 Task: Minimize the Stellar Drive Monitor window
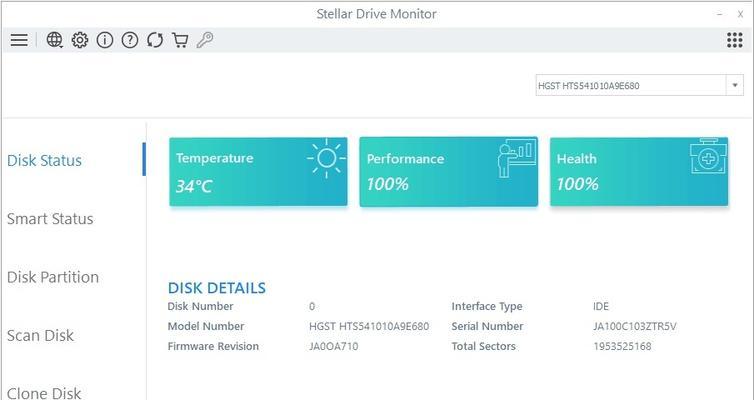point(719,14)
